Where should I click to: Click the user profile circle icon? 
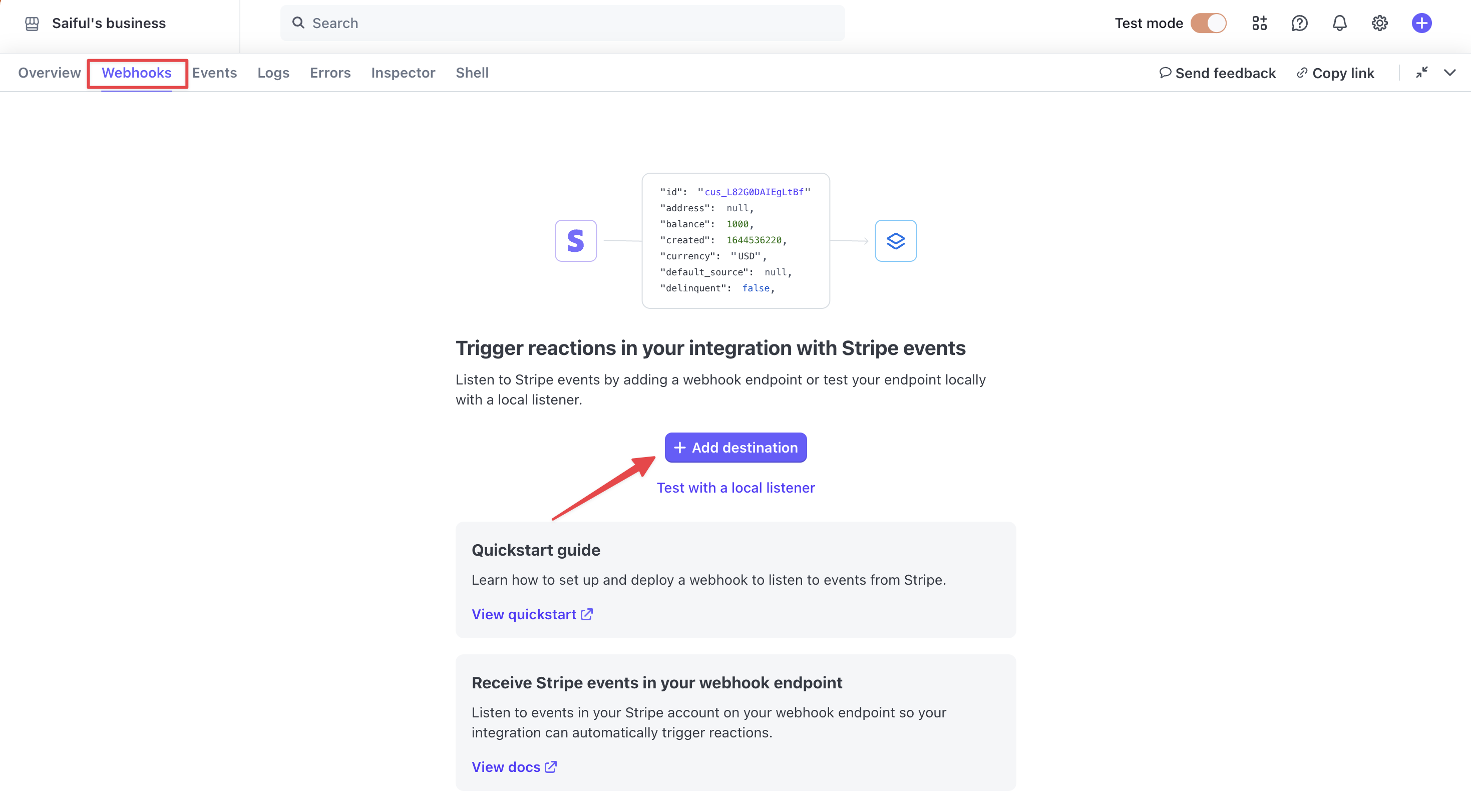[x=1421, y=22]
